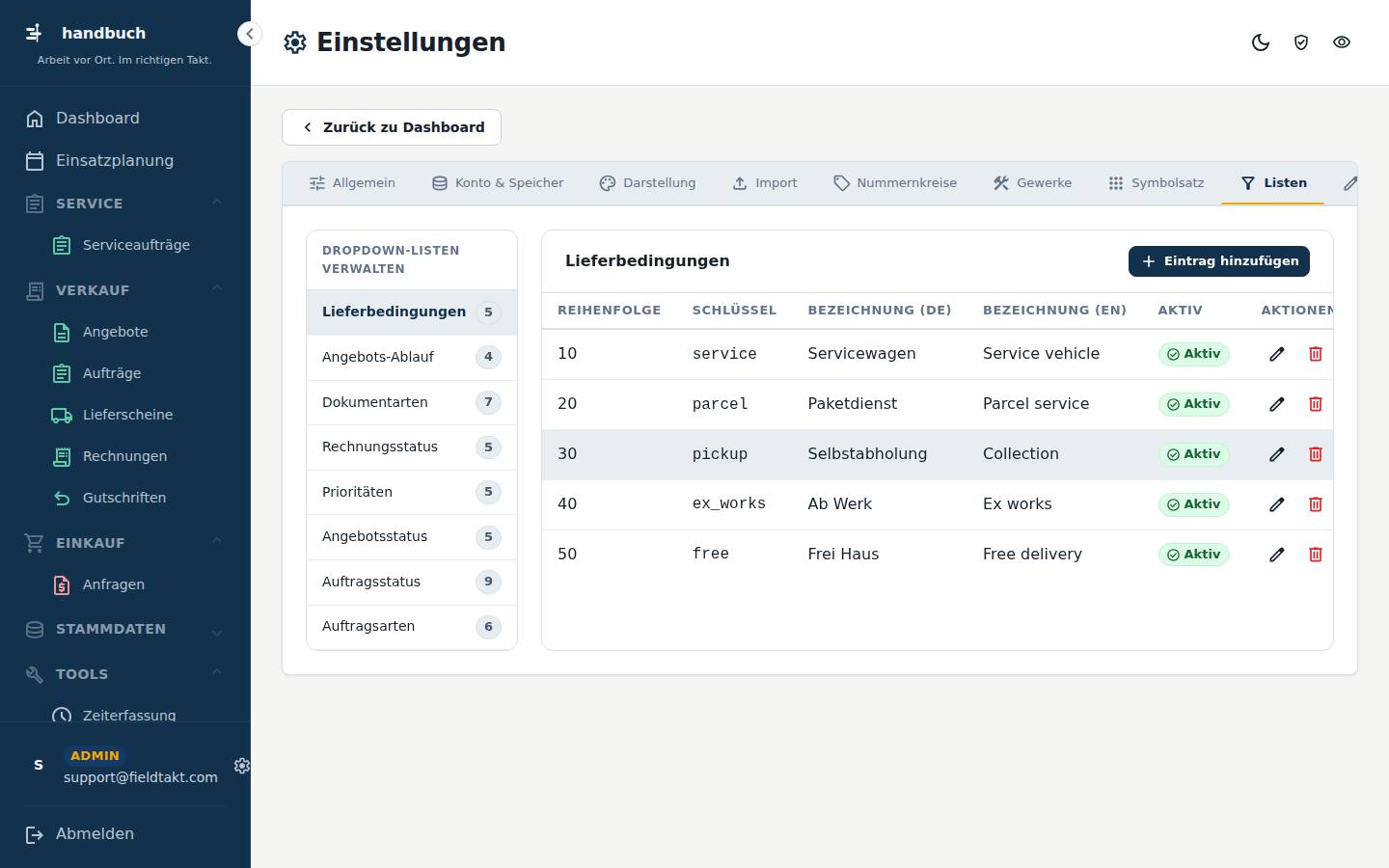1389x868 pixels.
Task: Select the Auftragsstatus list
Action: tap(412, 582)
